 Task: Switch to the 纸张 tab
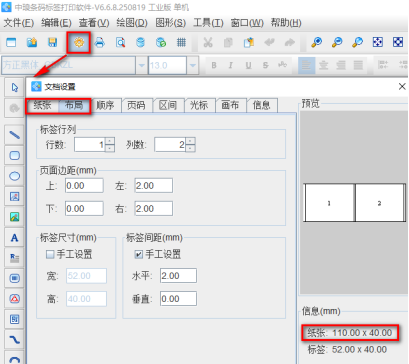42,106
